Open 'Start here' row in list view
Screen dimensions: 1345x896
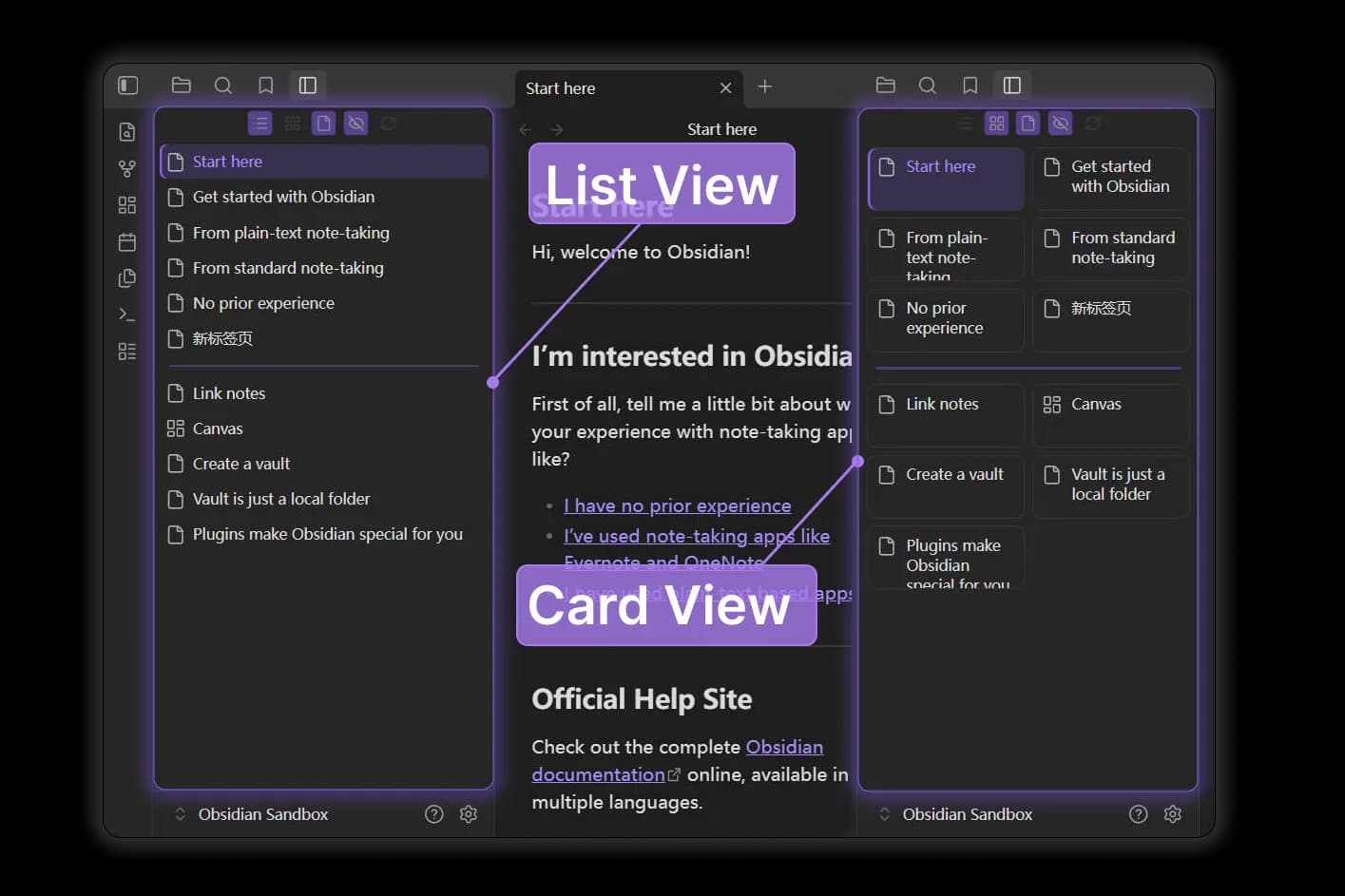324,162
